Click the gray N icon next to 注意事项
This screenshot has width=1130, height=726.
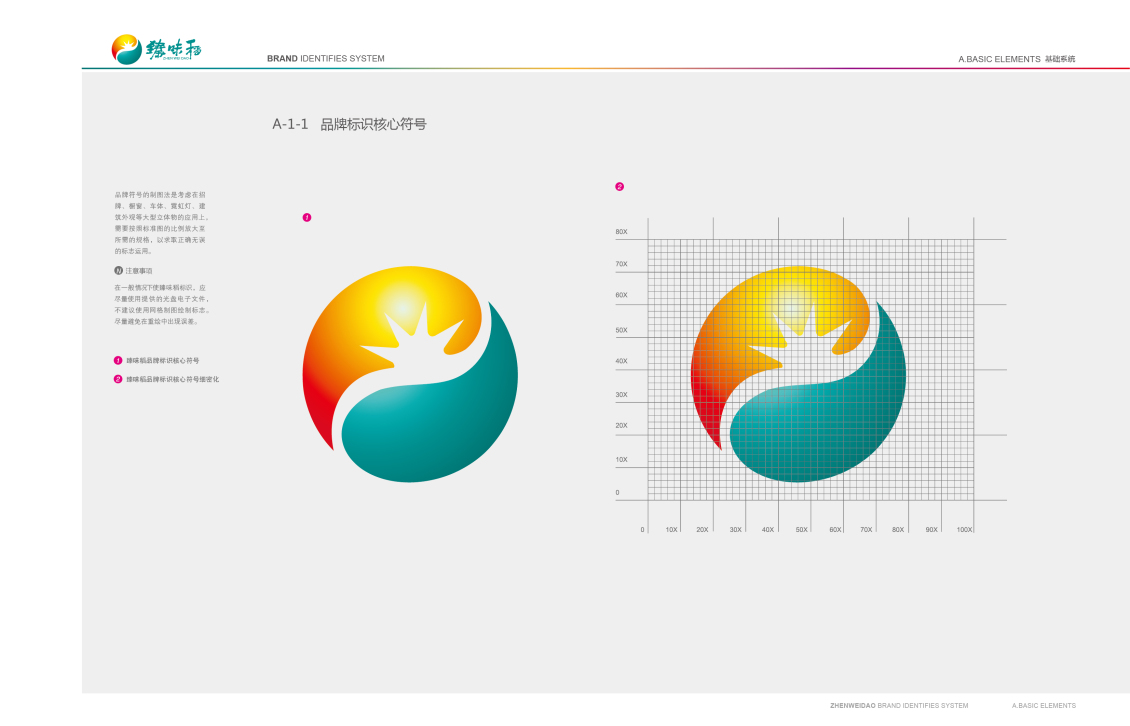coord(118,271)
